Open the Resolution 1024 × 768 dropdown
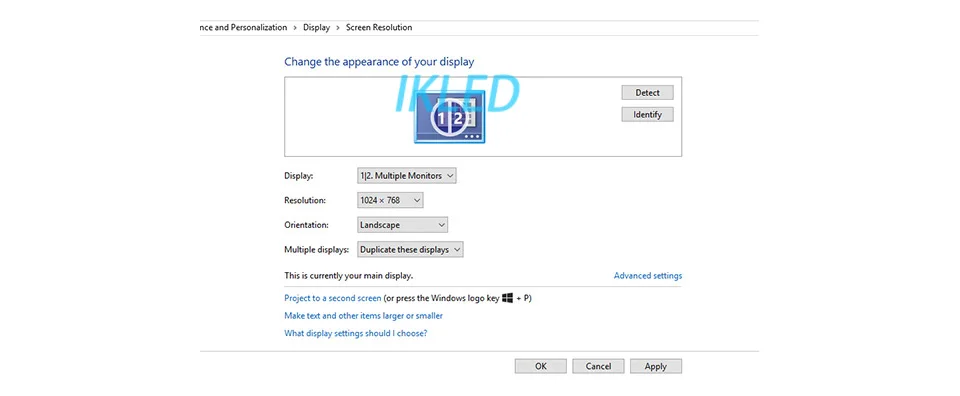 (x=390, y=200)
